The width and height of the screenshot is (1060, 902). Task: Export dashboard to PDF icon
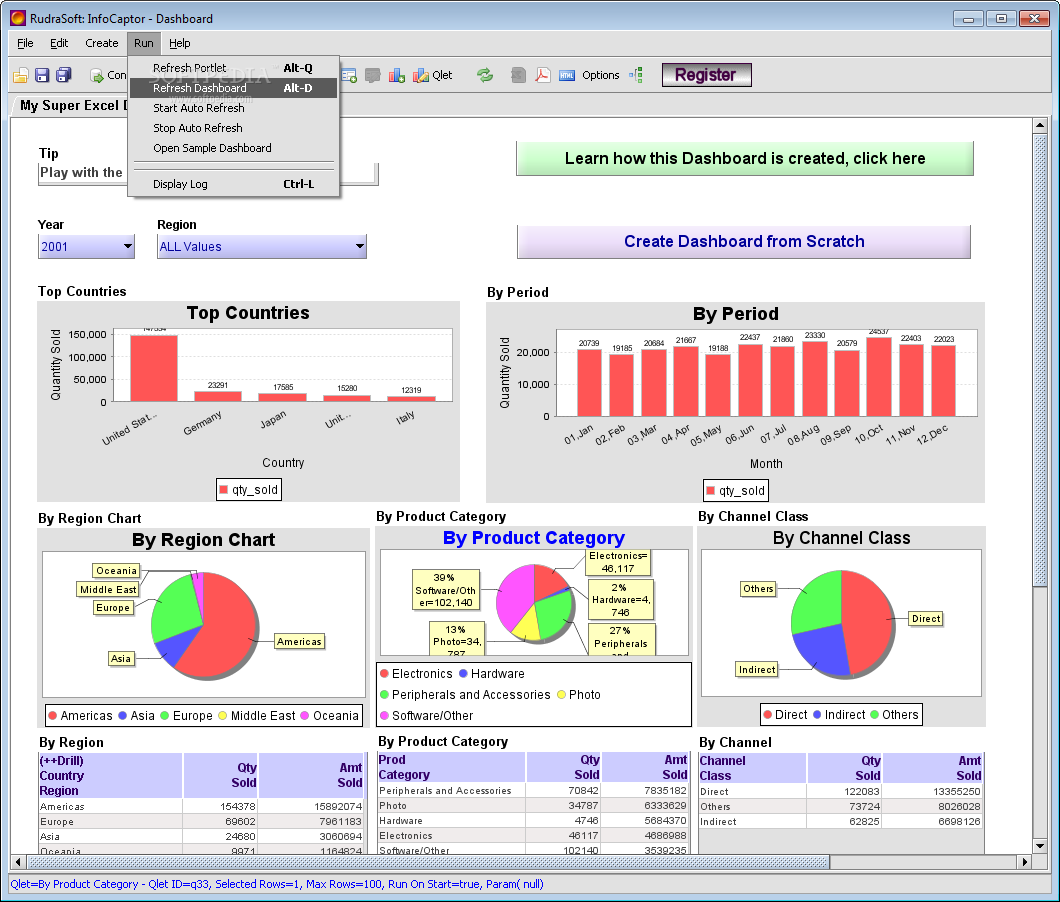tap(542, 75)
